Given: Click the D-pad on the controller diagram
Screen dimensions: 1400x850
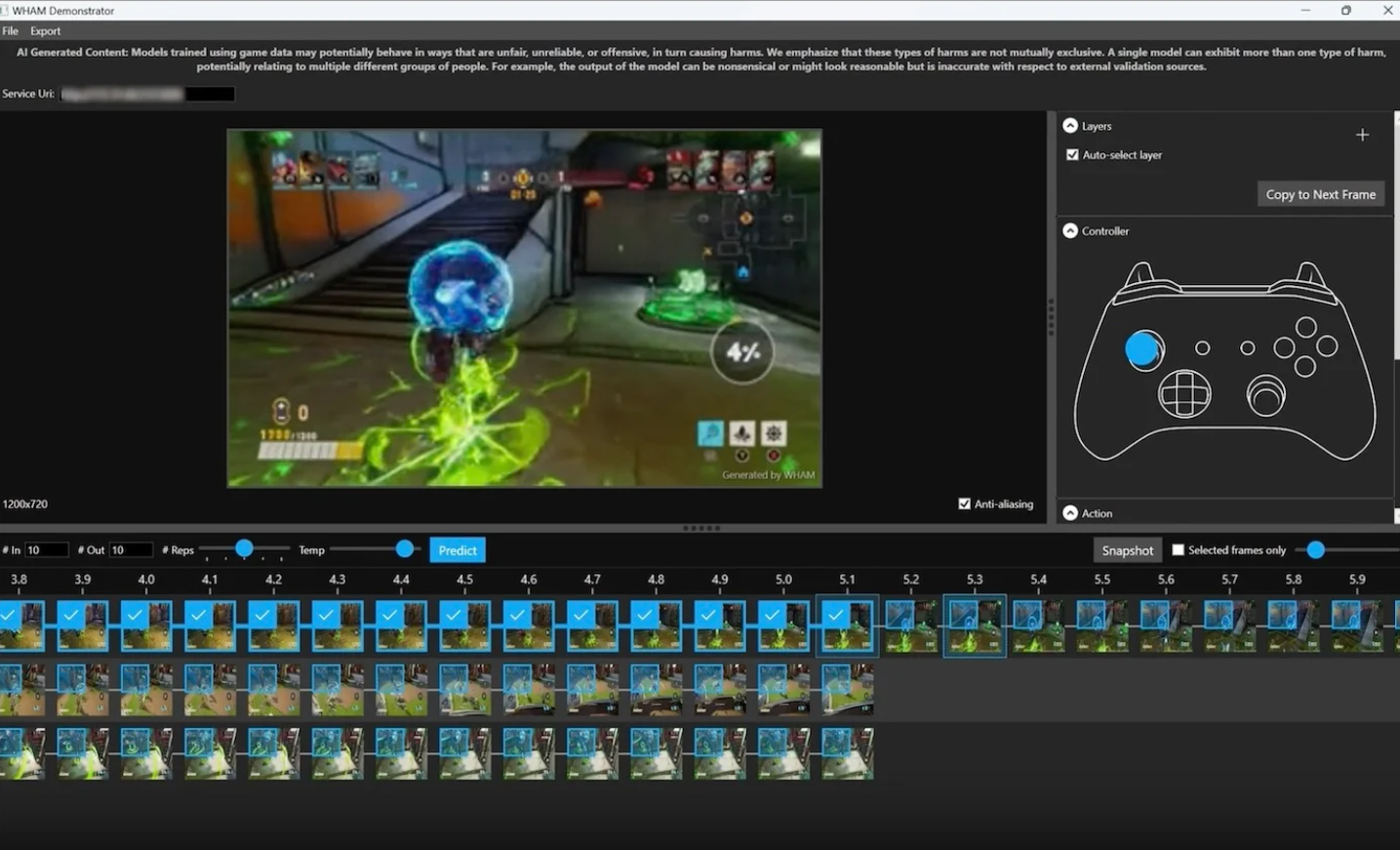Looking at the screenshot, I should pyautogui.click(x=1184, y=394).
